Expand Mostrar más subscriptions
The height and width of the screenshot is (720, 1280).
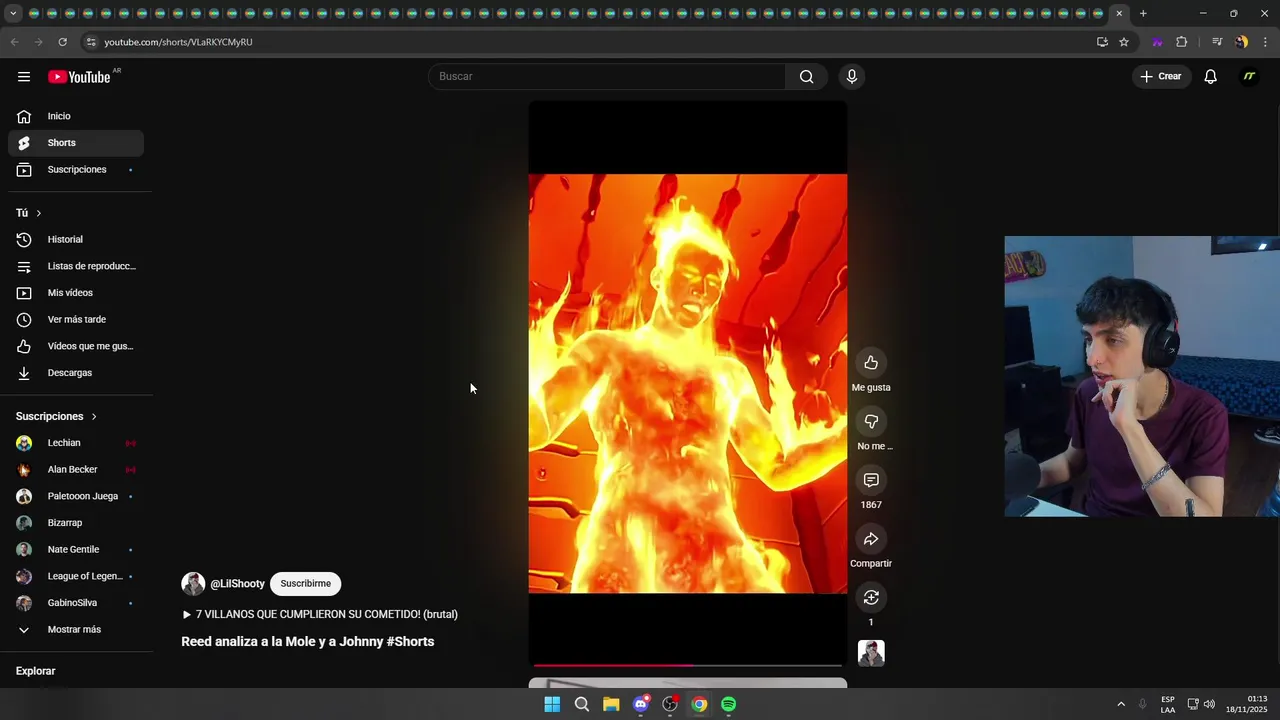76,630
